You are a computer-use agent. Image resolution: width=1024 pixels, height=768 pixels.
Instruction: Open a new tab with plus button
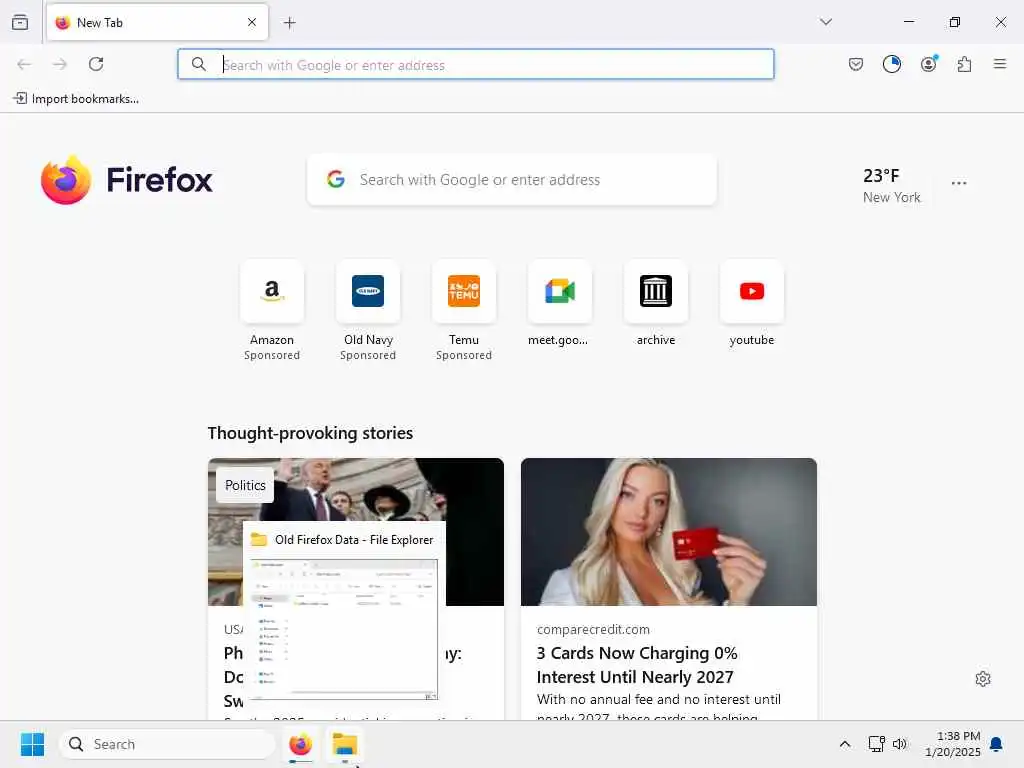coord(290,23)
